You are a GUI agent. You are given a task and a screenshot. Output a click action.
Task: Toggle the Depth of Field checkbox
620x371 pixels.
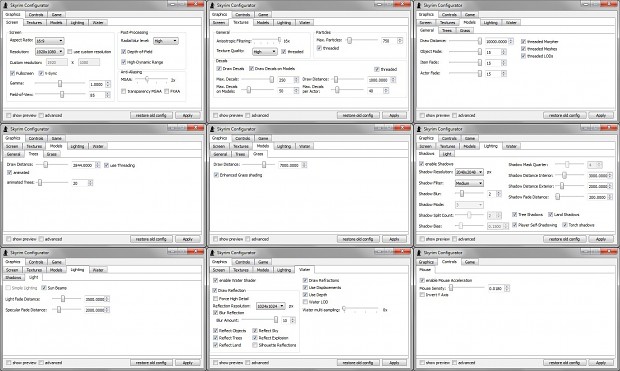(123, 52)
